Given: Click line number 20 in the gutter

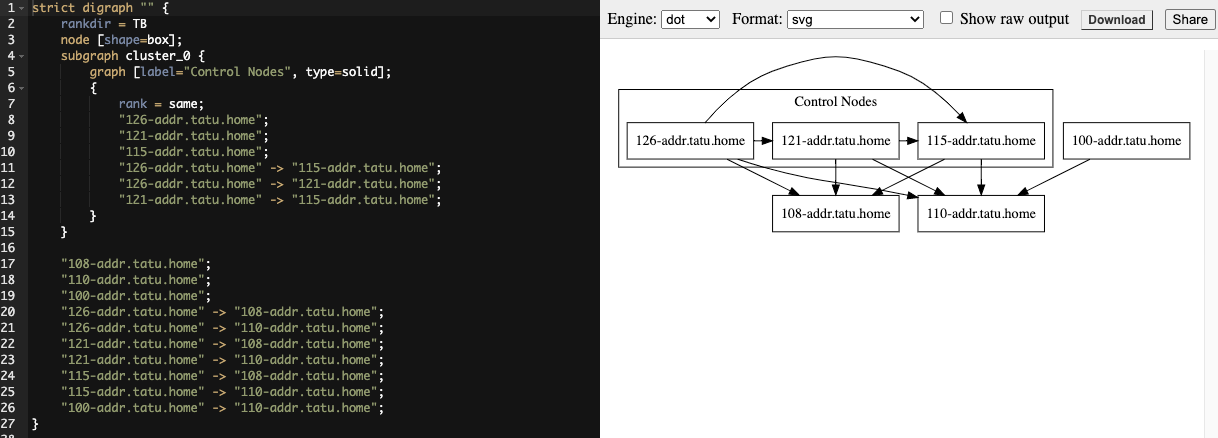Looking at the screenshot, I should pos(9,312).
